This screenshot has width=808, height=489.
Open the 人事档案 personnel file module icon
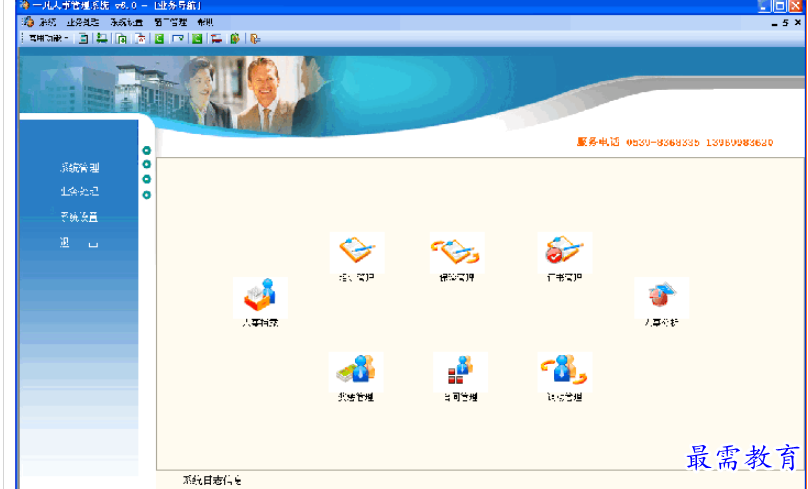pos(260,297)
